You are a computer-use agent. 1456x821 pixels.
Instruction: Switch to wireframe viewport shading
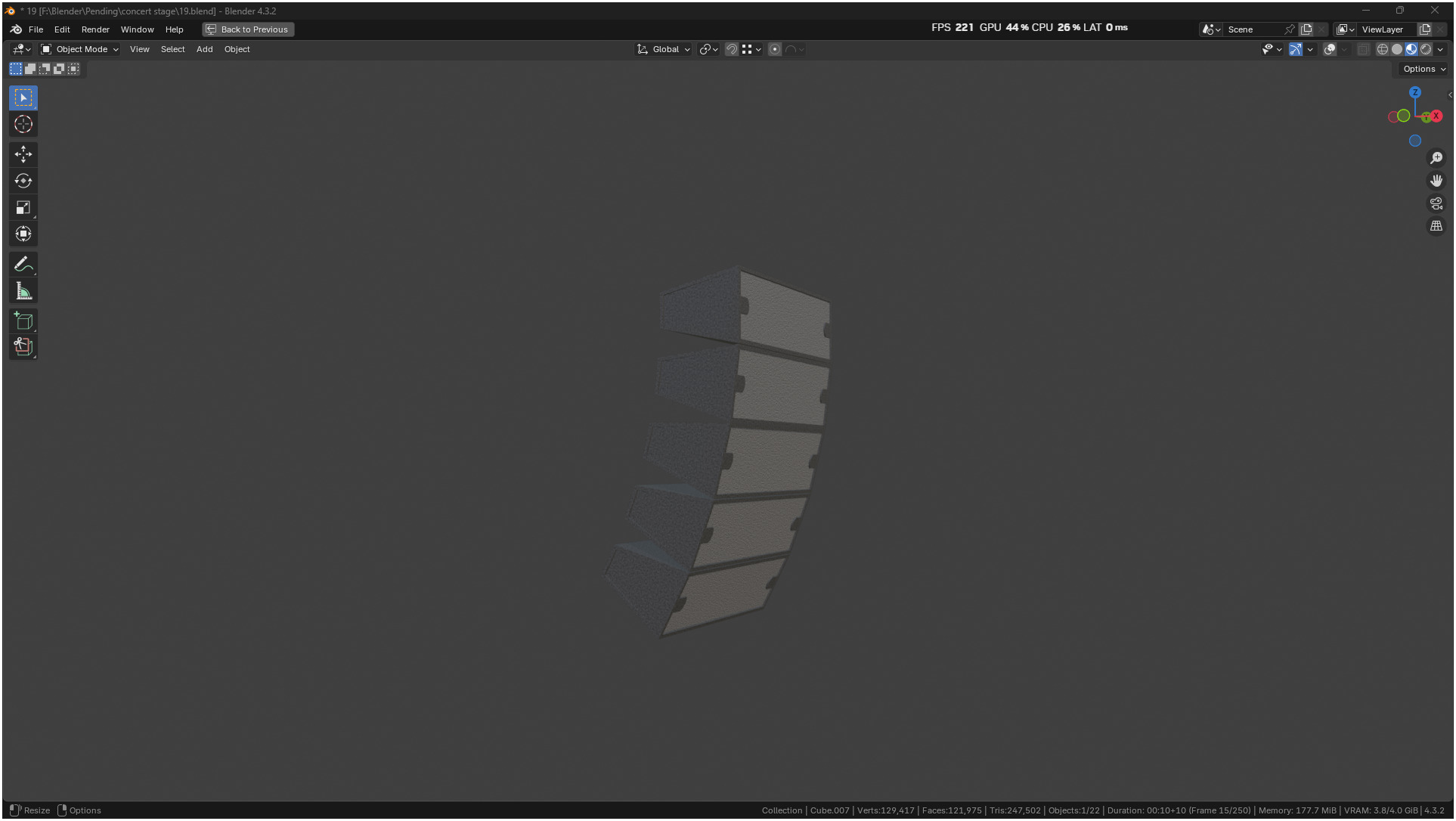1382,49
